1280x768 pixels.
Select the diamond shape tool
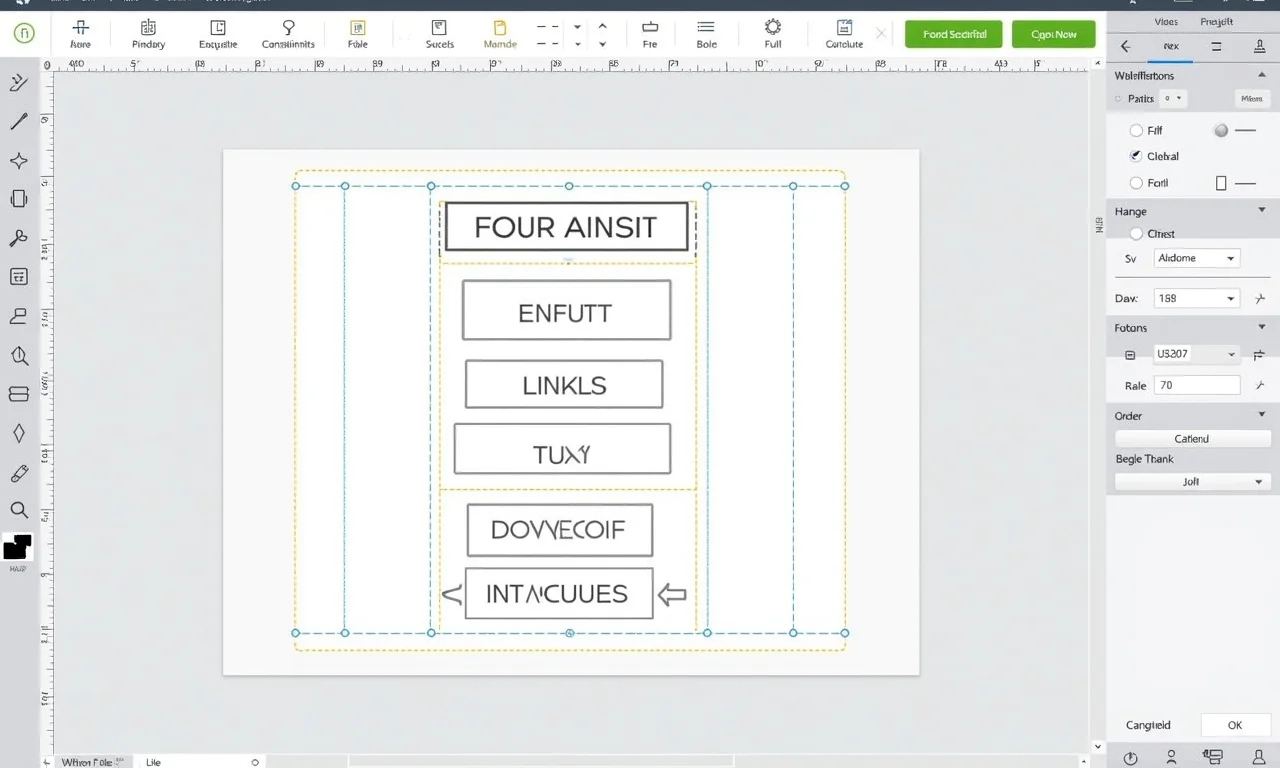click(x=18, y=433)
